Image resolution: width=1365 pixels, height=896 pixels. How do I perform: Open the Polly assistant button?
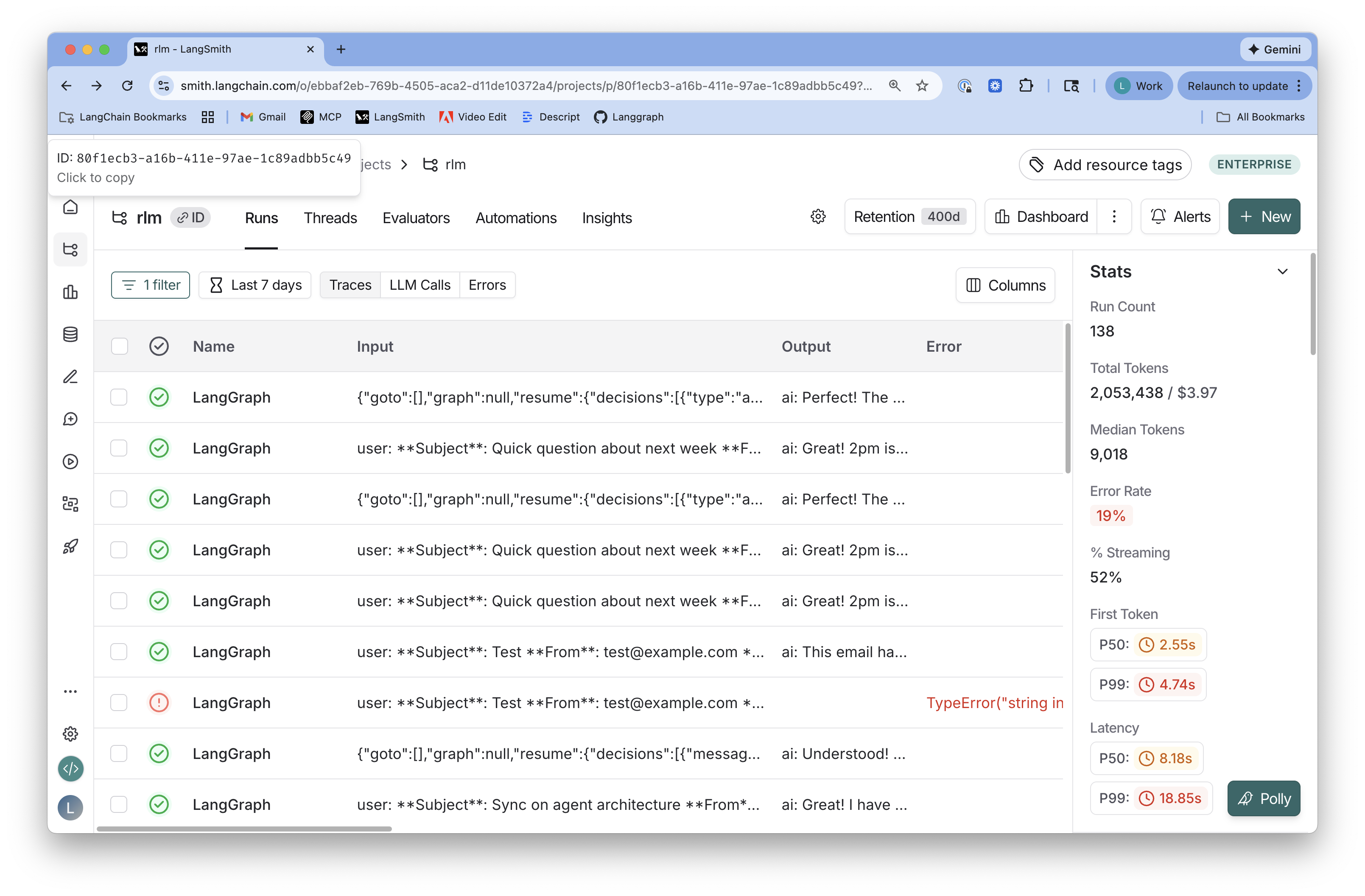point(1264,798)
